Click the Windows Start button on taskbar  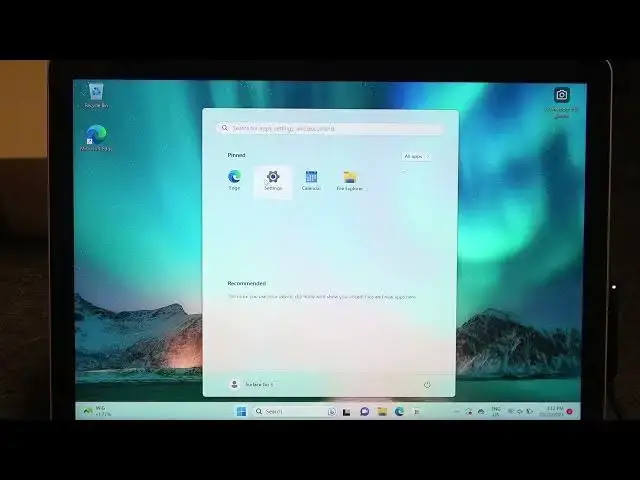point(241,411)
